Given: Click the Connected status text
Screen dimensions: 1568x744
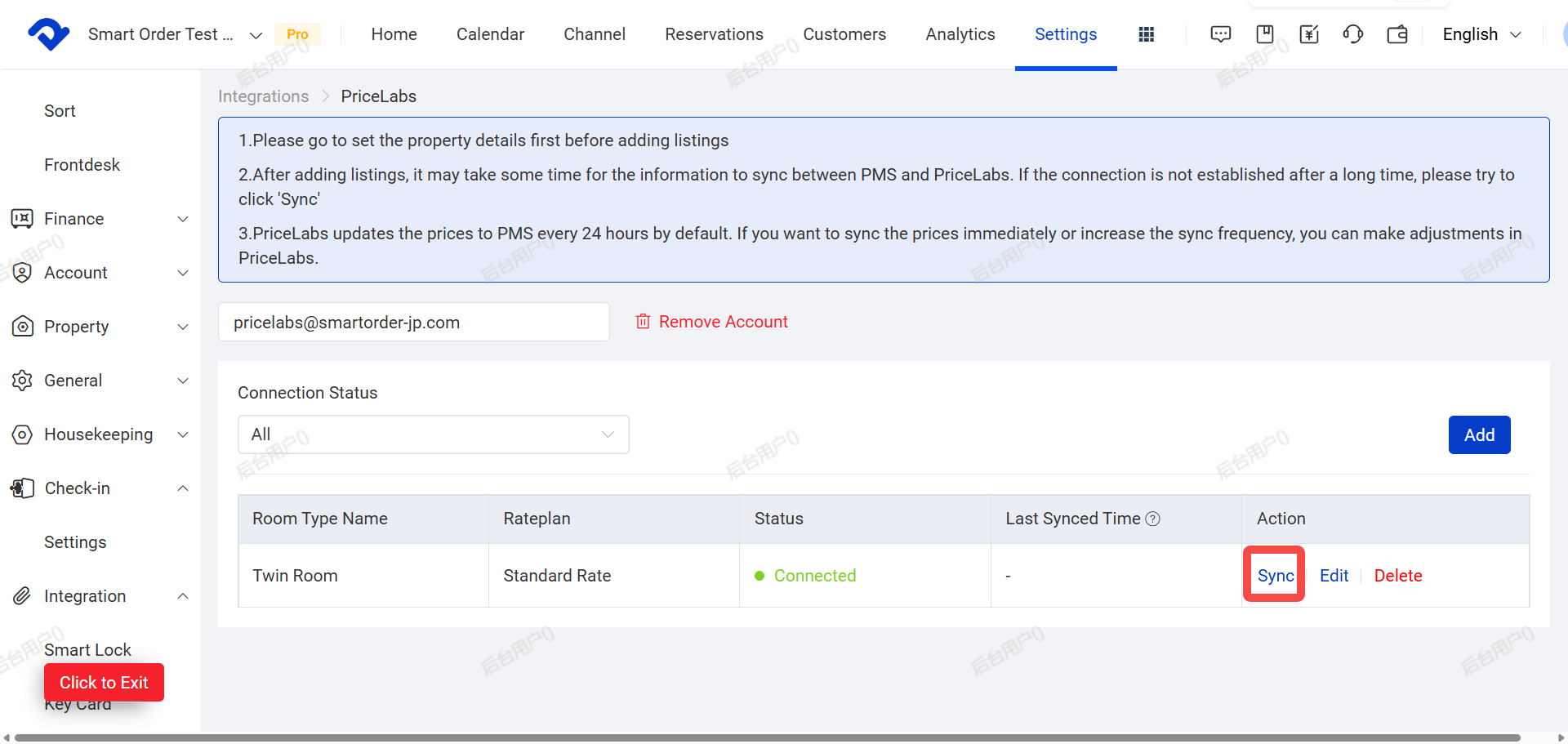Looking at the screenshot, I should click(x=815, y=576).
